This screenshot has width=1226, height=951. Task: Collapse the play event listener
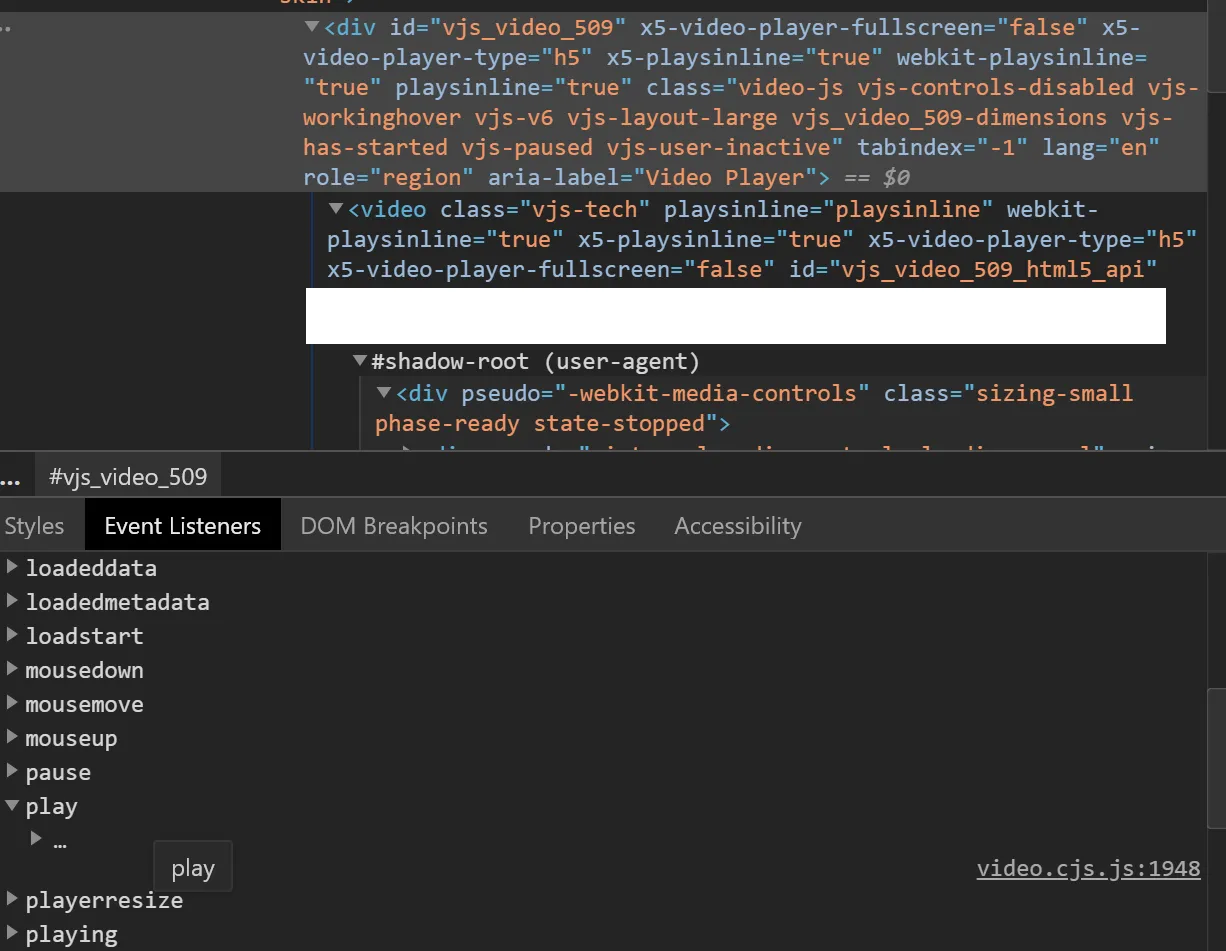coord(12,806)
